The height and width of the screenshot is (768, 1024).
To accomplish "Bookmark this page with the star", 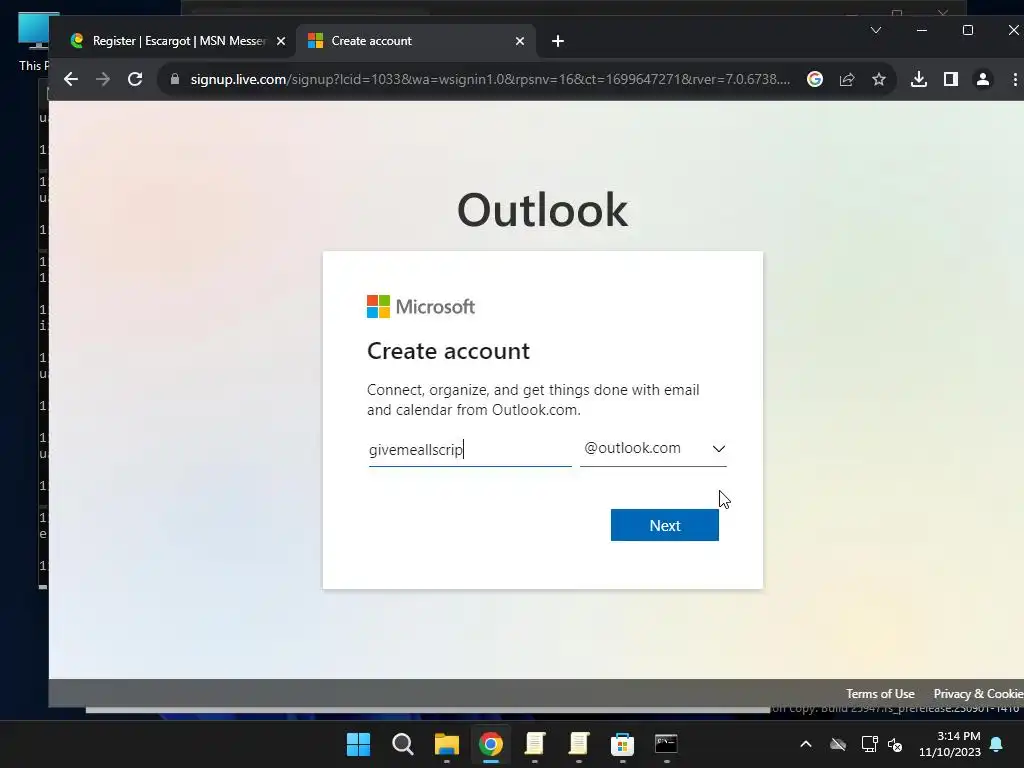I will tap(879, 79).
